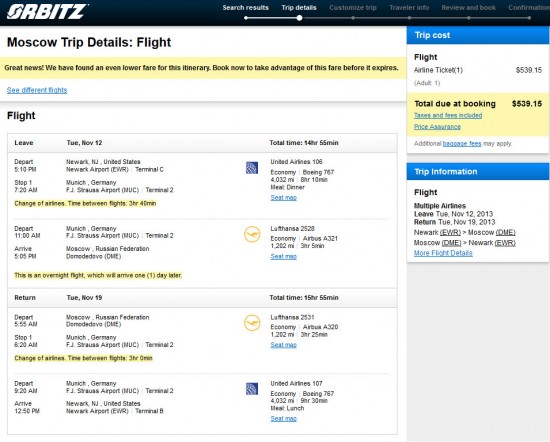Open Price Assurance link
This screenshot has width=550, height=442.
(437, 127)
